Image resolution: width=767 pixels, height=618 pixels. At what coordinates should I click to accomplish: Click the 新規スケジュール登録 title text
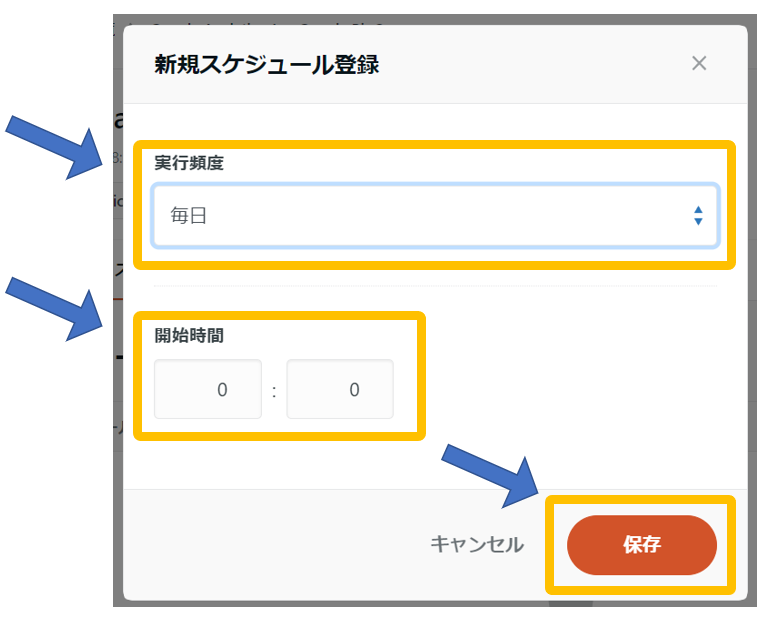click(x=266, y=65)
